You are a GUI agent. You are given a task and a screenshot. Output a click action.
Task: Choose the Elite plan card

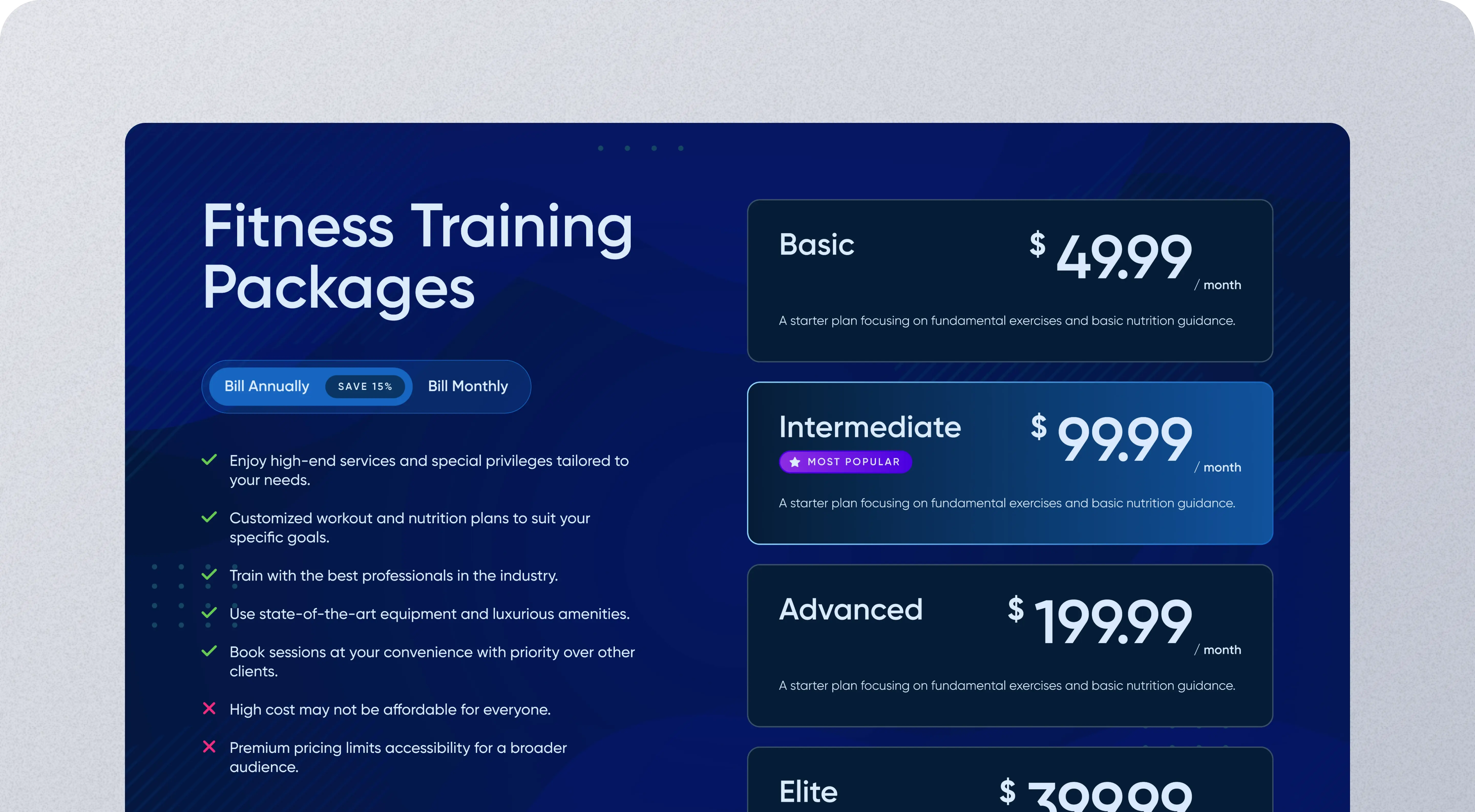pos(1009,779)
